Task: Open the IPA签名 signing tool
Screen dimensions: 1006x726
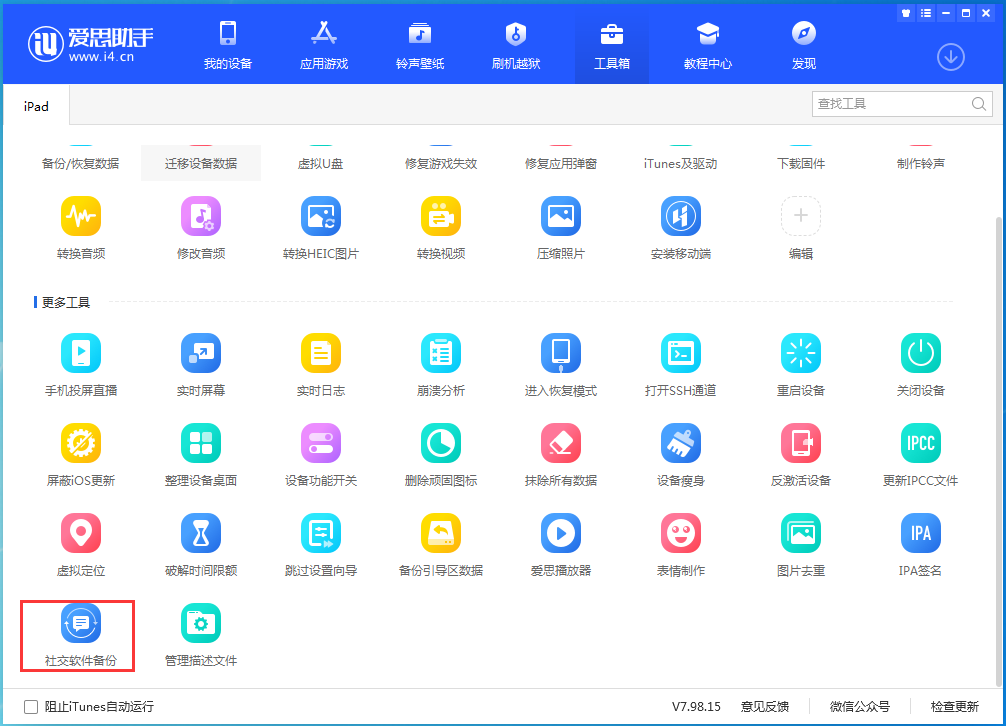Action: tap(920, 543)
